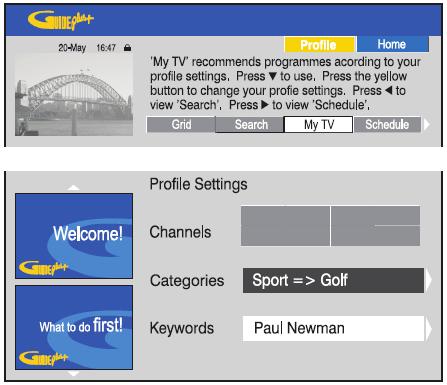The image size is (447, 385).
Task: Expand arrow next to Sport => Golf
Action: tap(429, 280)
